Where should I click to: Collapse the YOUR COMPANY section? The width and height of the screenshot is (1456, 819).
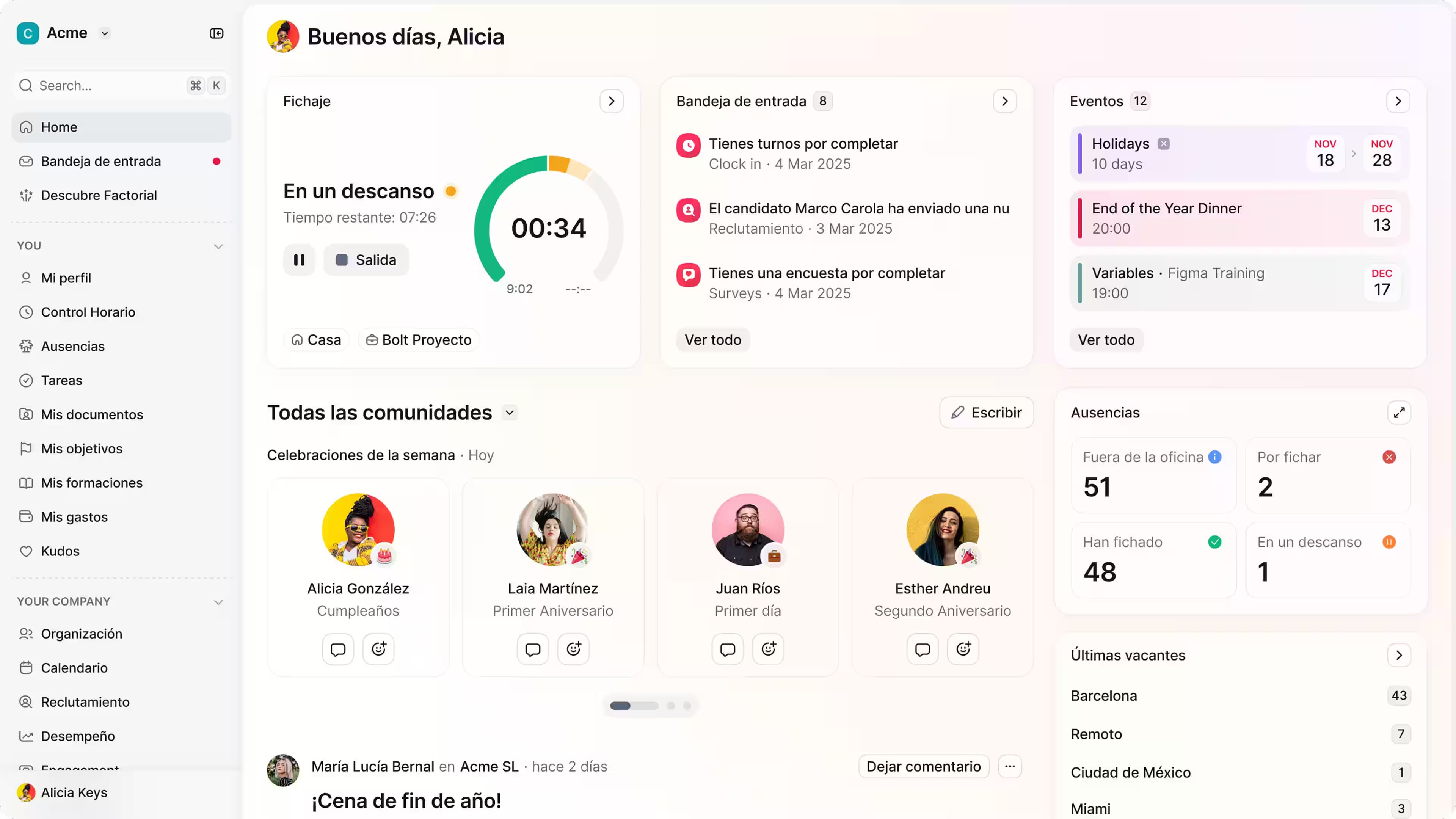tap(218, 602)
